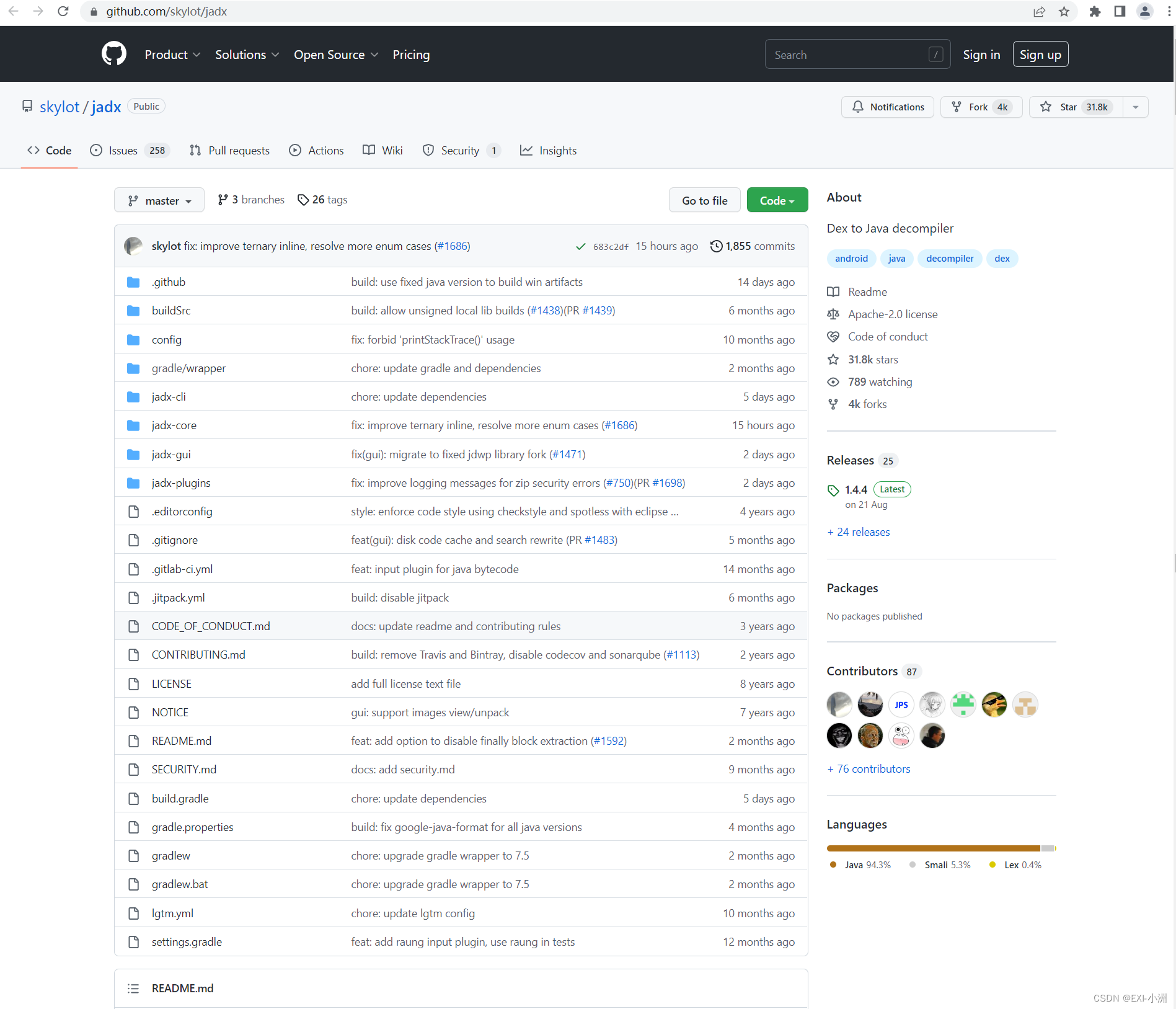
Task: Open Pricing page link
Action: pos(411,55)
